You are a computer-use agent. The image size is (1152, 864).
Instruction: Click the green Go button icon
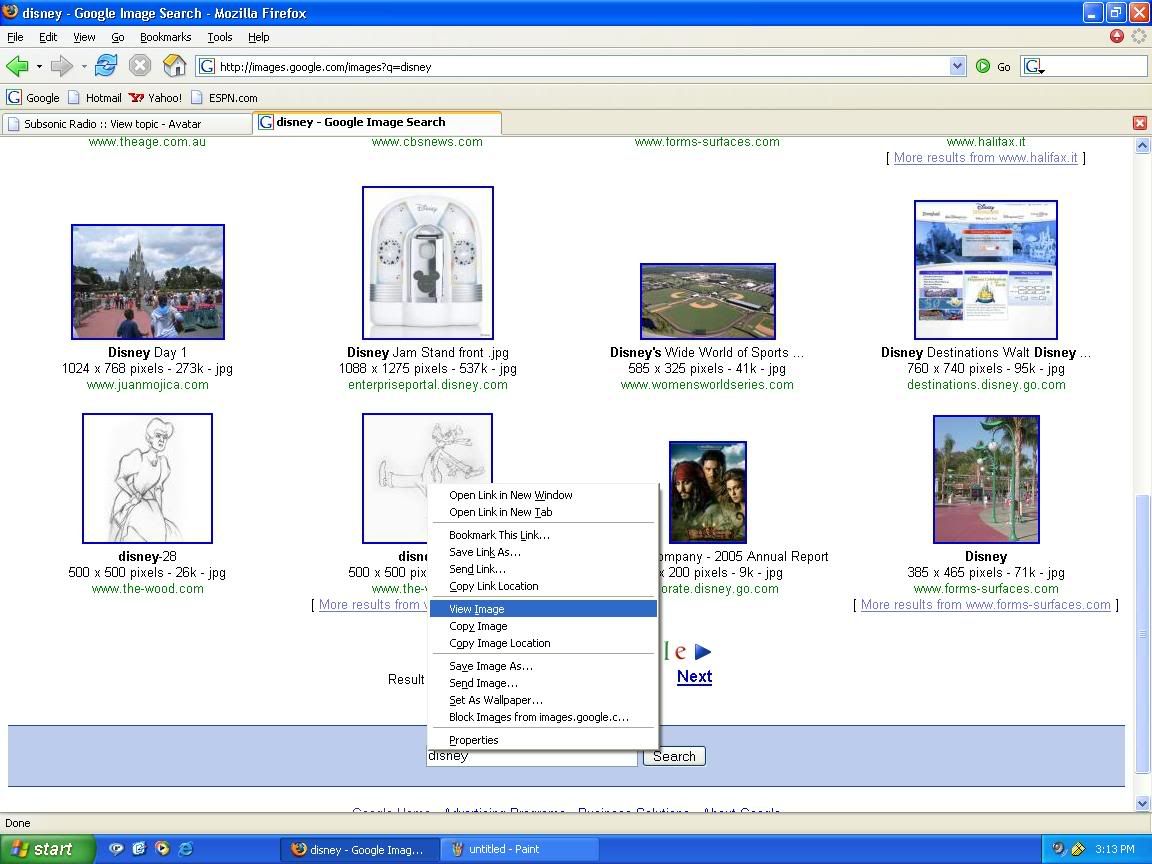[x=983, y=66]
